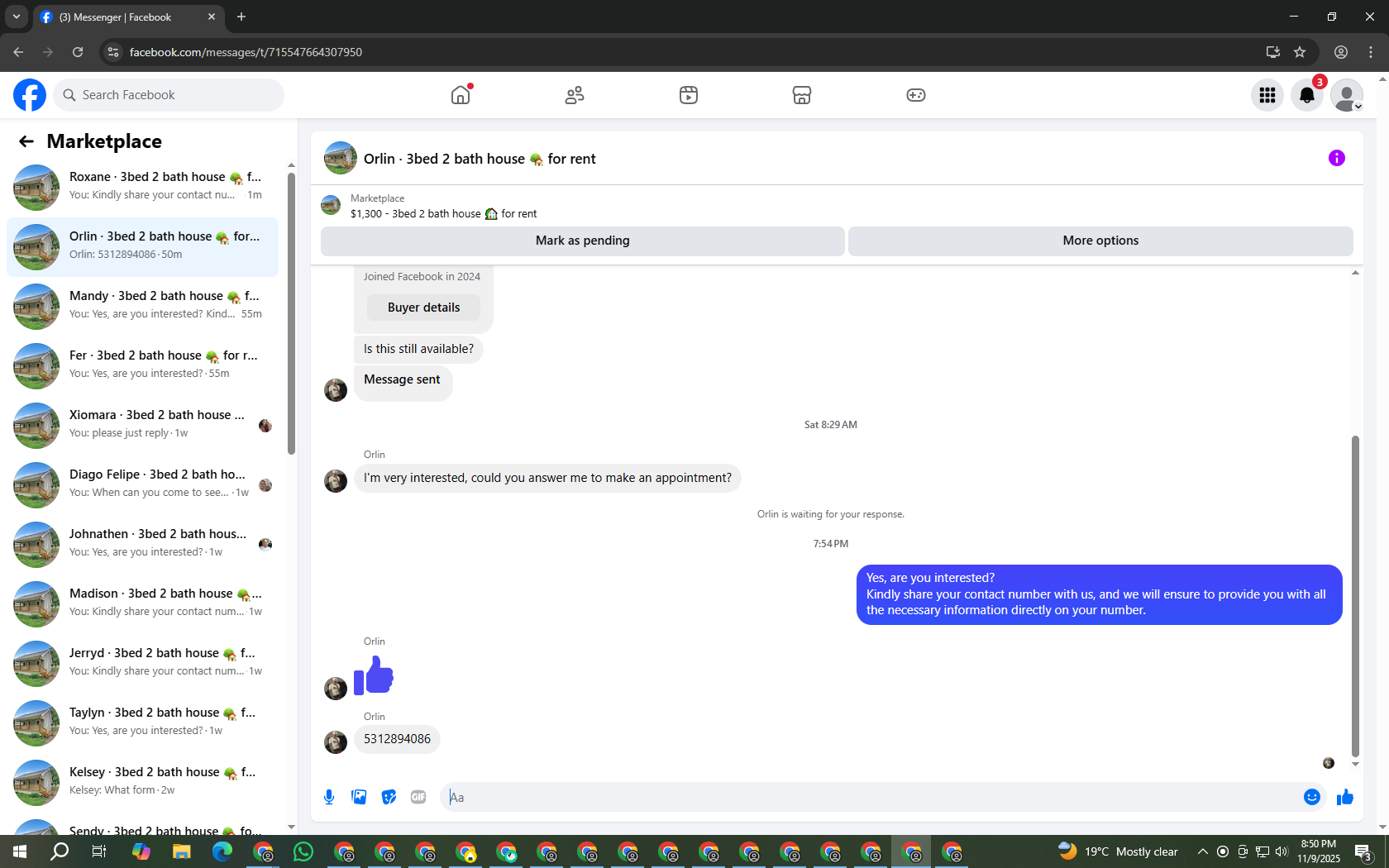
Task: Go to the Home feed icon
Action: click(x=461, y=95)
